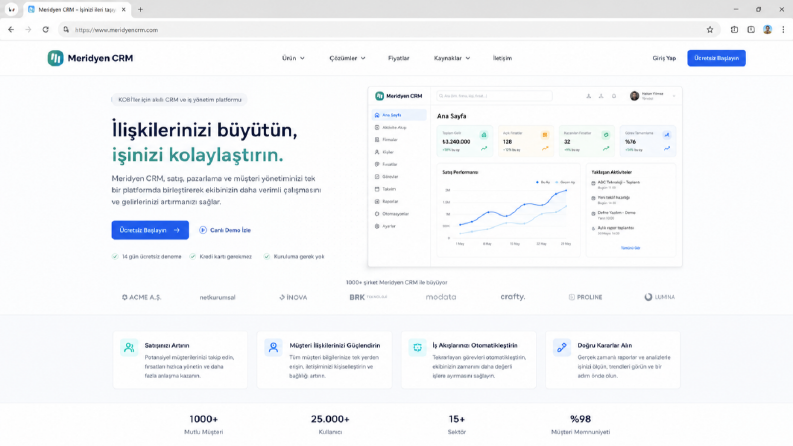793x446 pixels.
Task: Click the Ayarlar gear icon in sidebar
Action: (377, 226)
